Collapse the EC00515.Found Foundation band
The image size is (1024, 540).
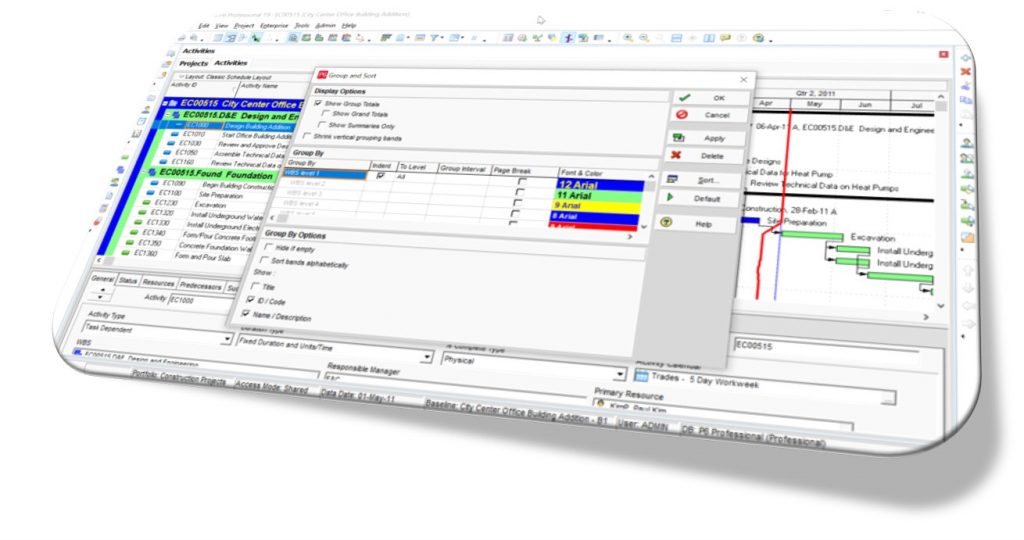[145, 172]
